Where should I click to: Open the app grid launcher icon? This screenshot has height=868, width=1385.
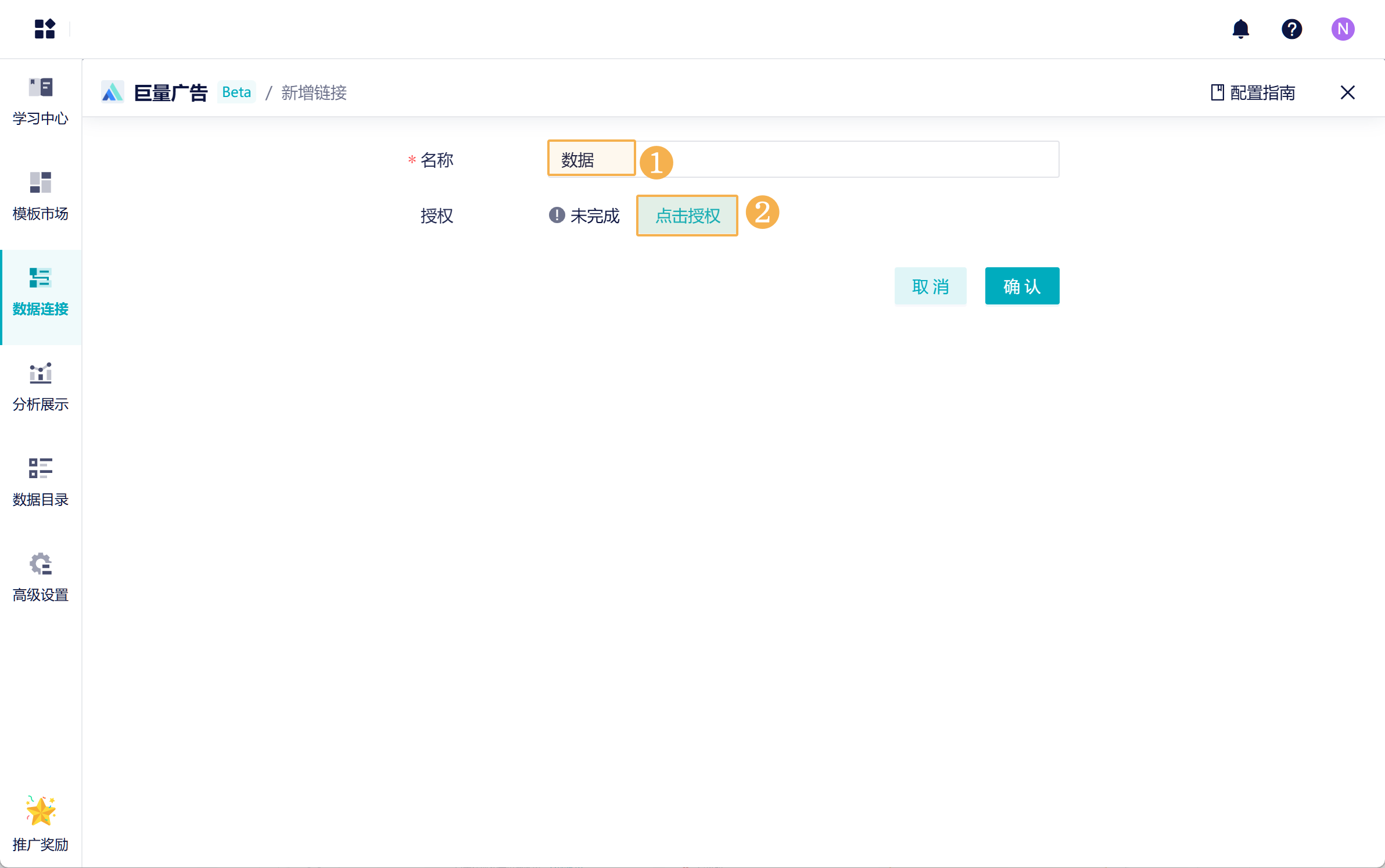[x=45, y=28]
